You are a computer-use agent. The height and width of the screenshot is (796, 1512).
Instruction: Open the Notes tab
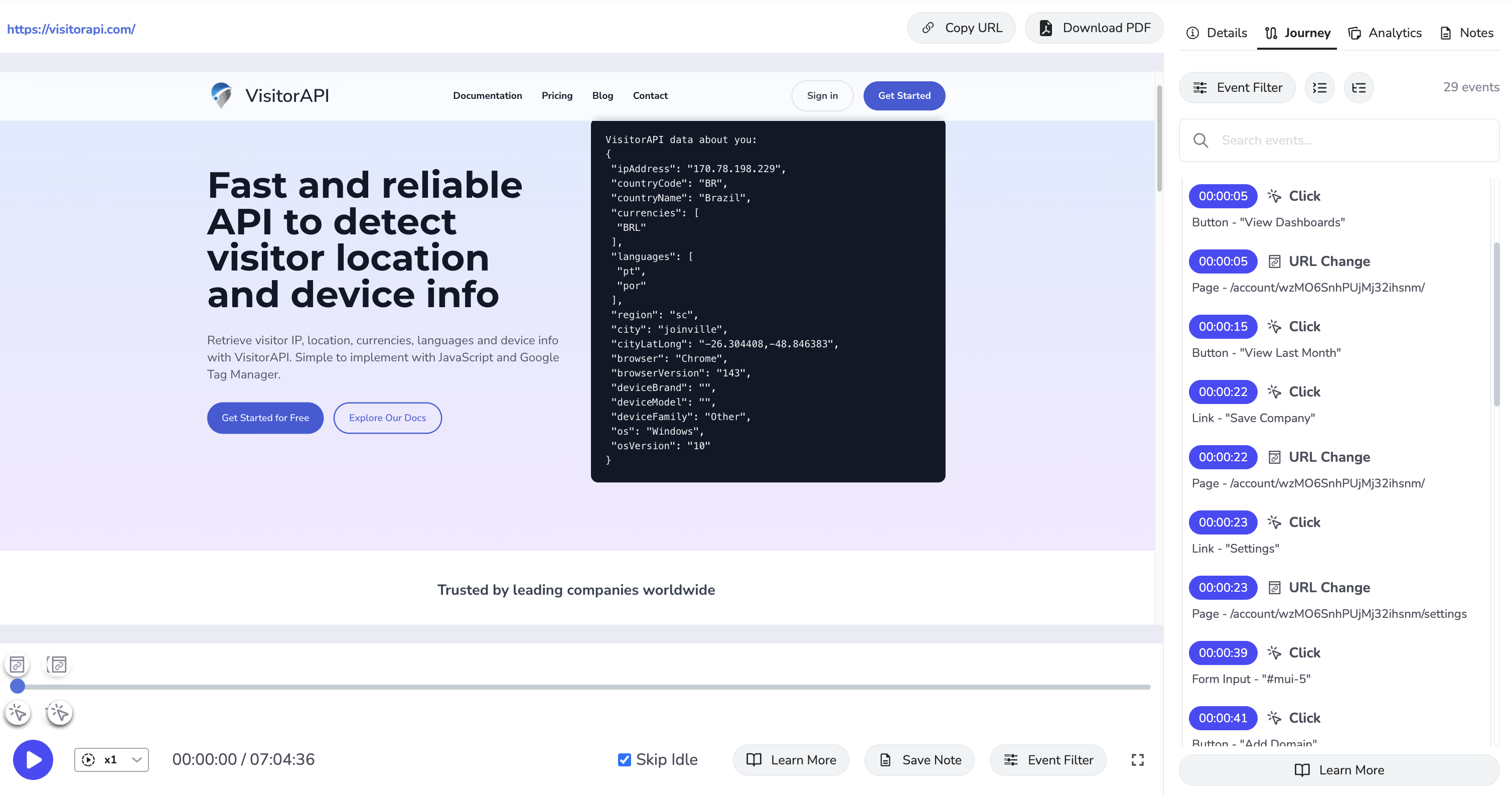click(1467, 33)
